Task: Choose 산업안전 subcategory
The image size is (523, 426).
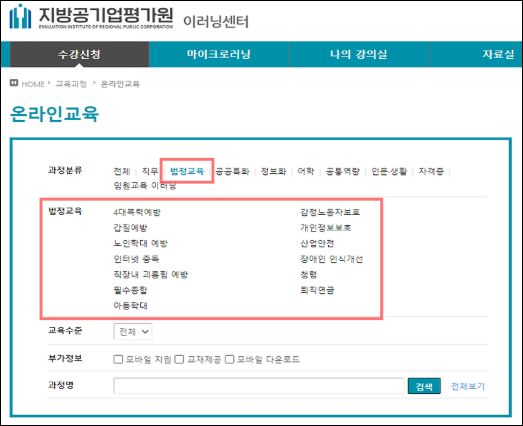Action: click(317, 243)
